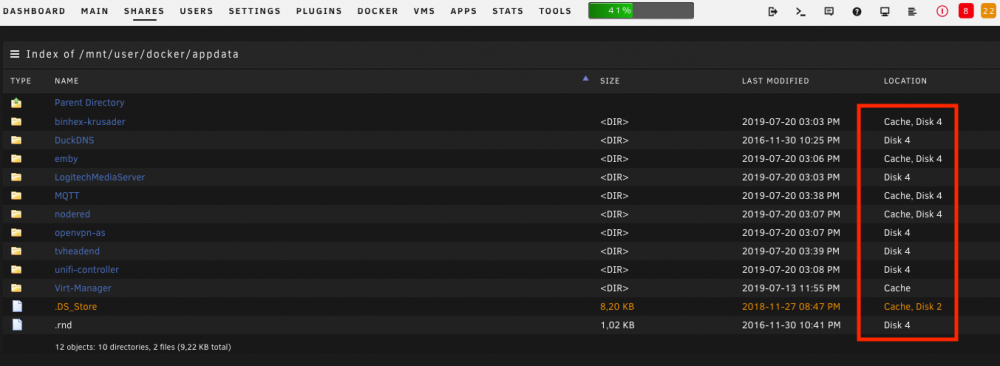Click the 41% array usage progress bar
Viewport: 1000px width, 366px height.
click(641, 11)
